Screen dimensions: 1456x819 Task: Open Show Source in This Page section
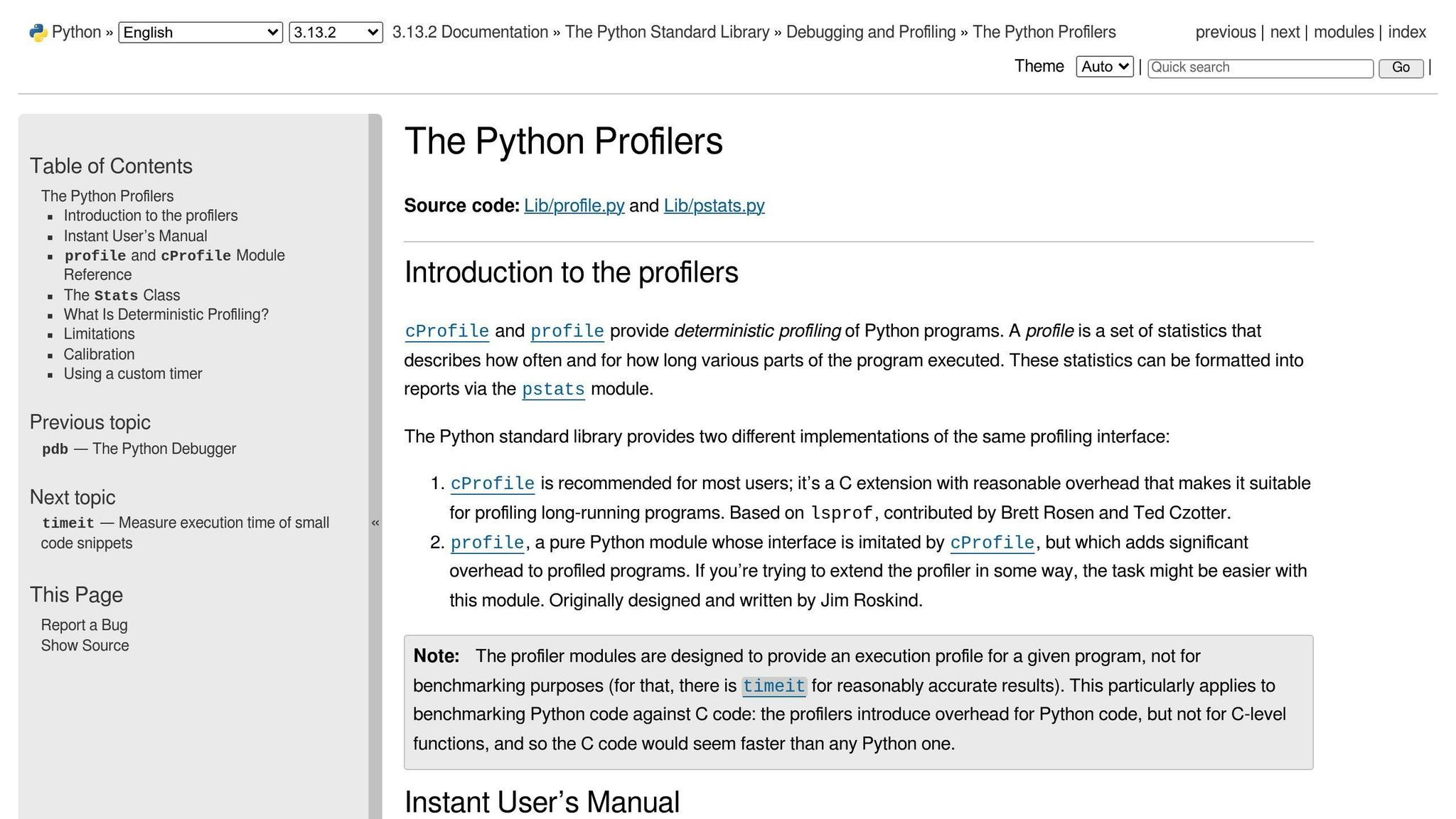point(85,646)
